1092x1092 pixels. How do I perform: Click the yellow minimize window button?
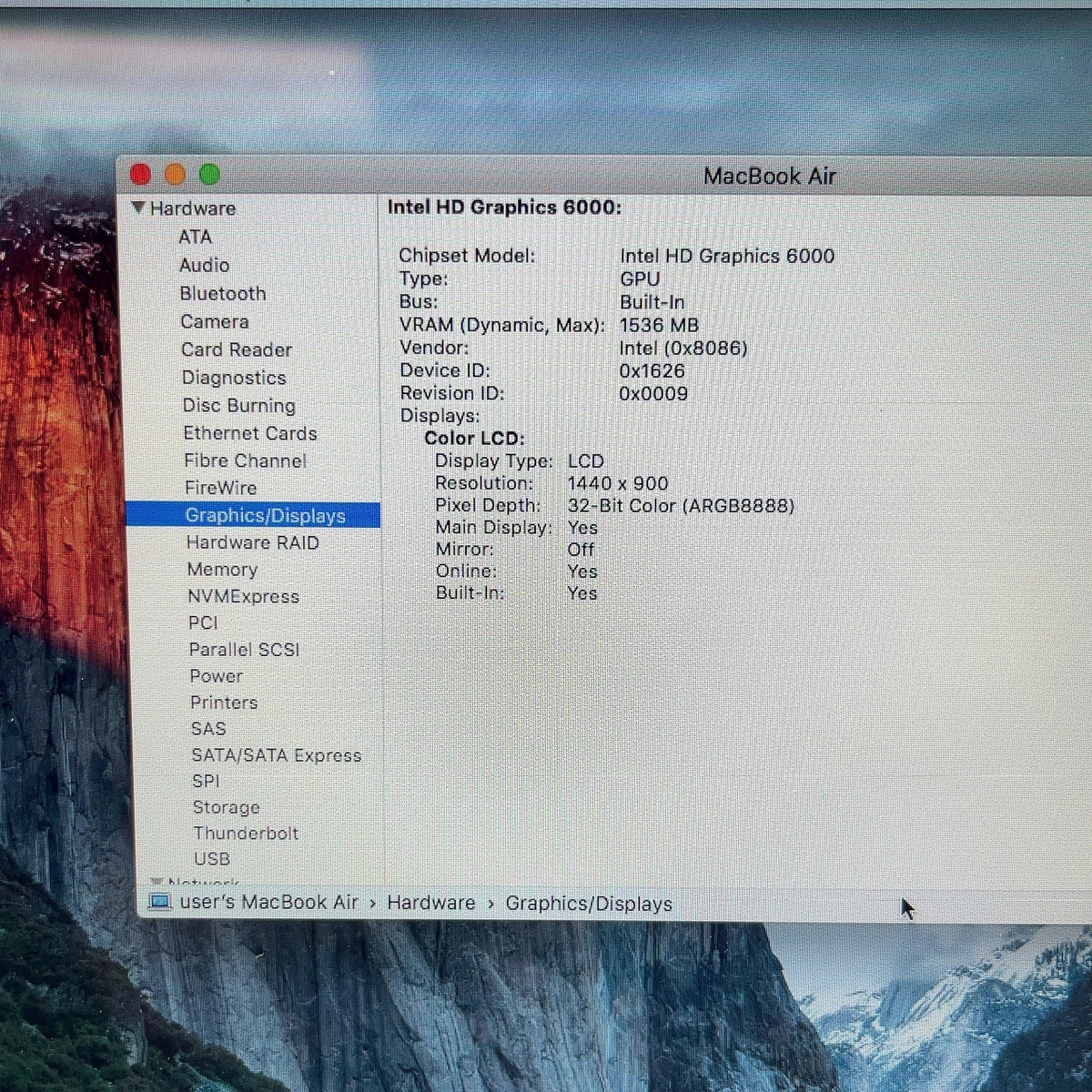175,174
